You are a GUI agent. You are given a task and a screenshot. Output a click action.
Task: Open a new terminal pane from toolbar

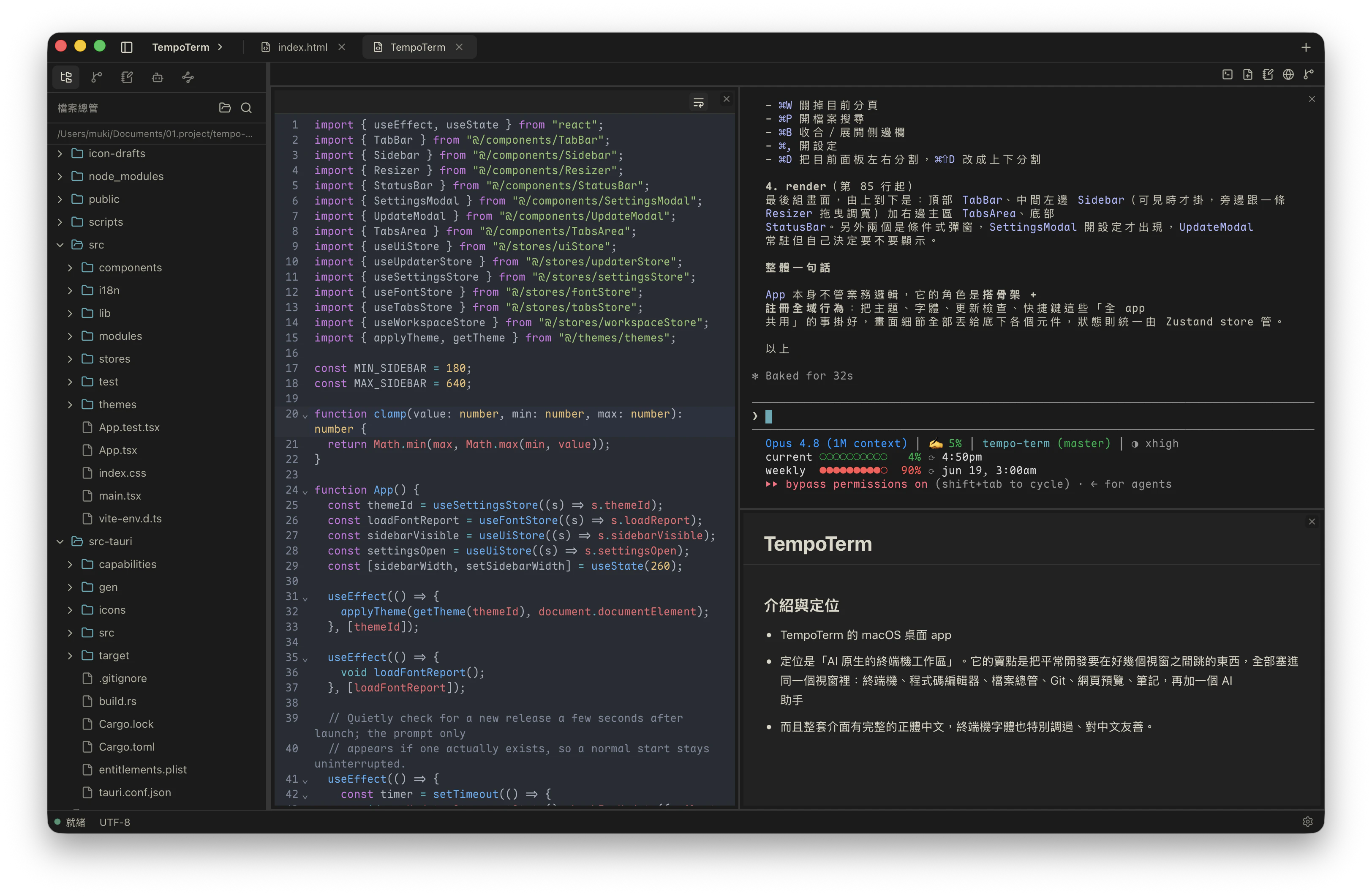[1227, 74]
